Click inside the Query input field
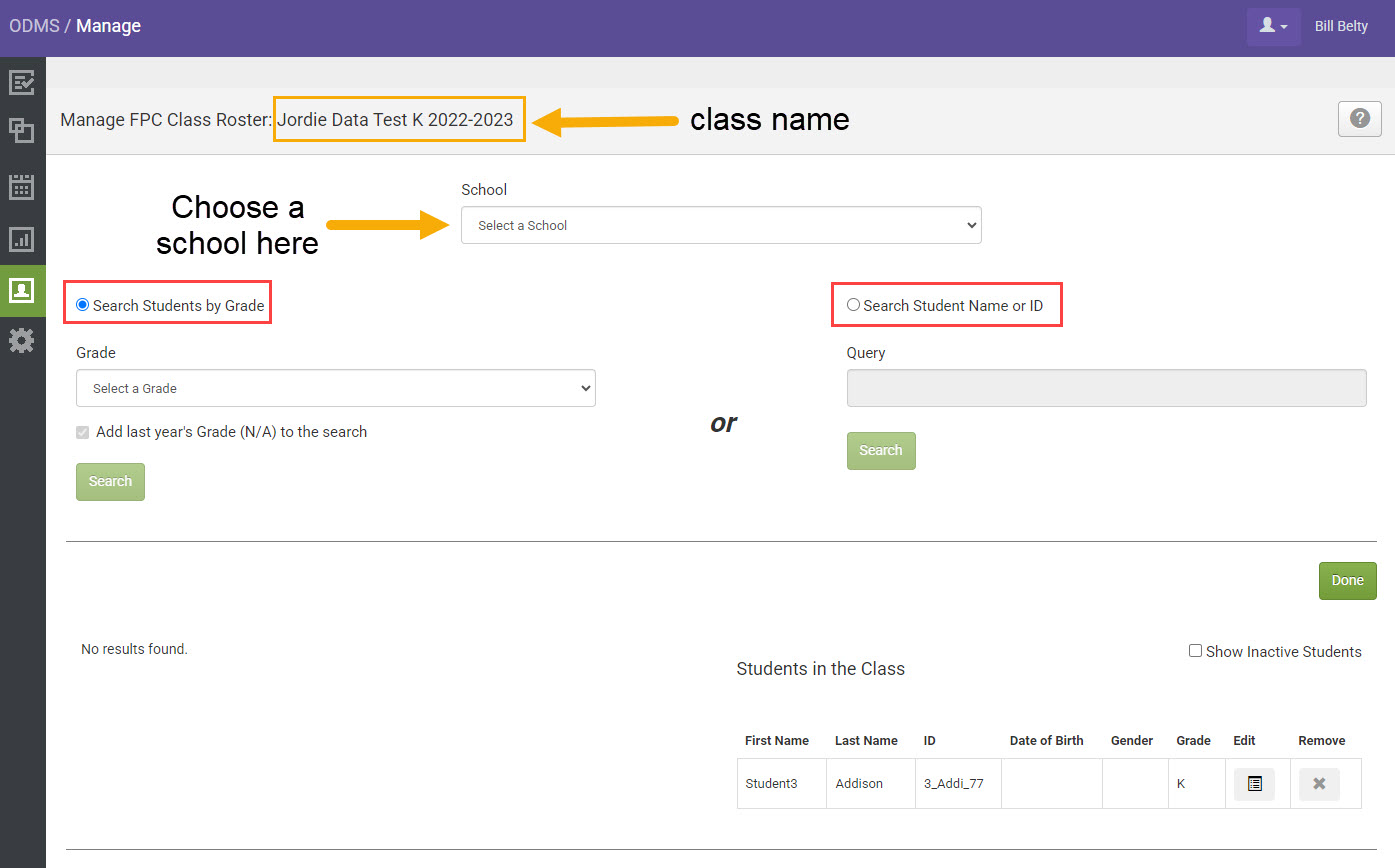 pos(1106,388)
